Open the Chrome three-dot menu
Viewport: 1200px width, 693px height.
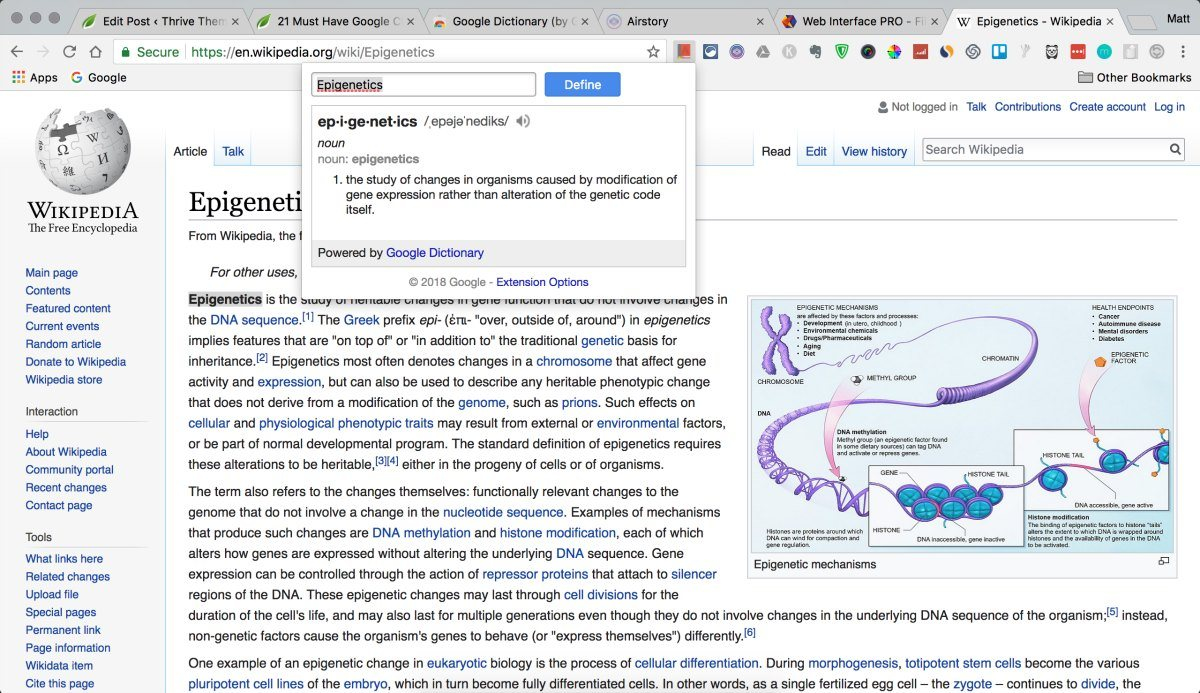coord(1181,51)
